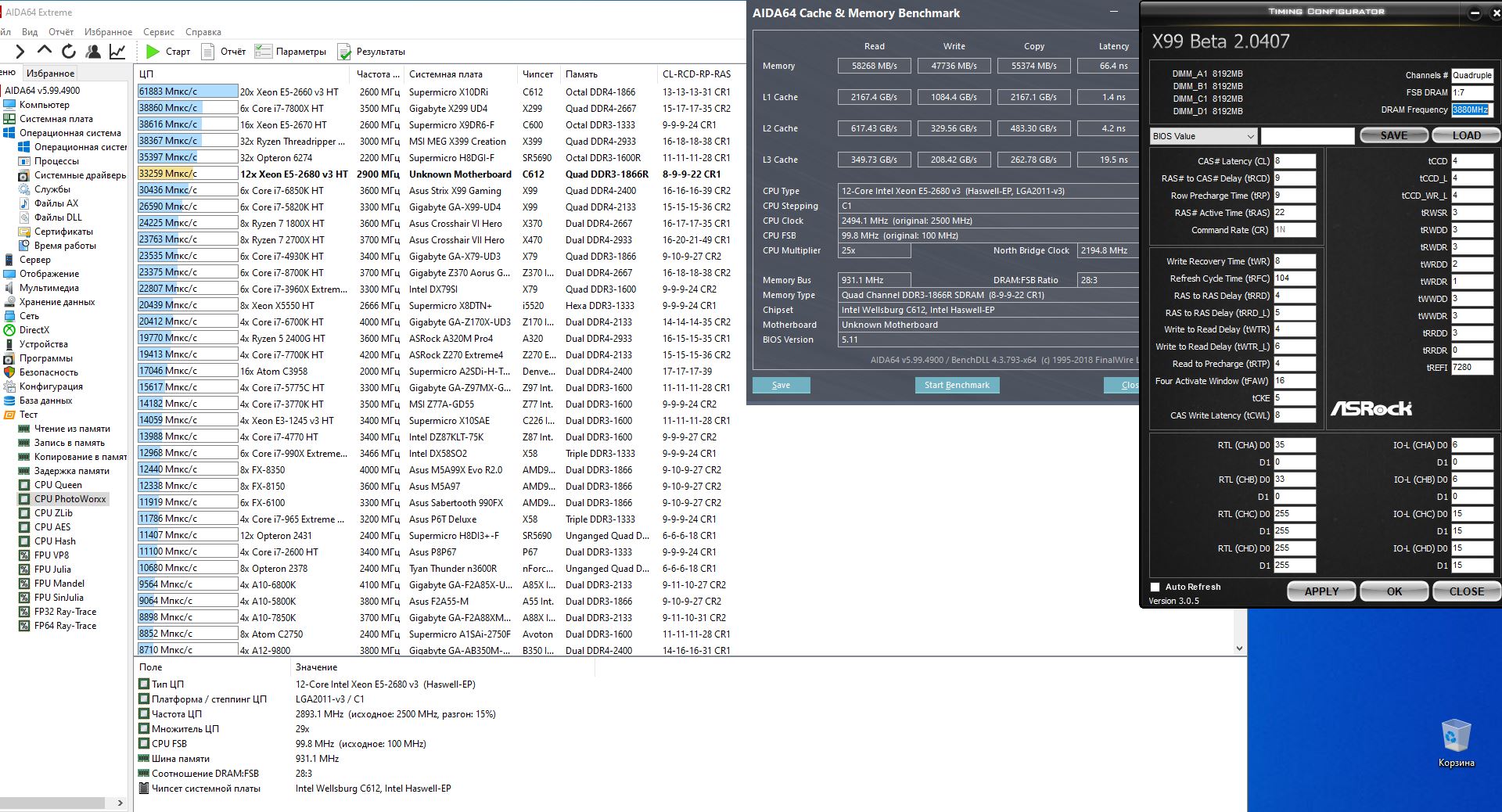Viewport: 1502px width, 812px height.
Task: Select База данных in the sidebar tree
Action: coord(45,401)
